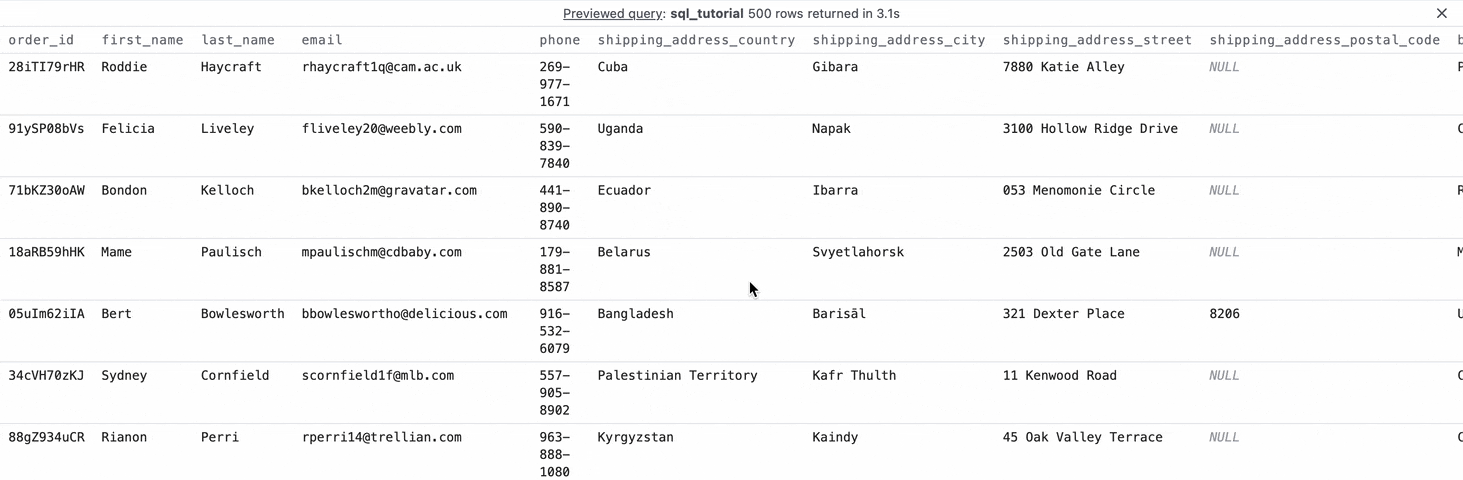This screenshot has width=1463, height=480.
Task: Select order ID cell 28iTI79rHR
Action: click(47, 67)
